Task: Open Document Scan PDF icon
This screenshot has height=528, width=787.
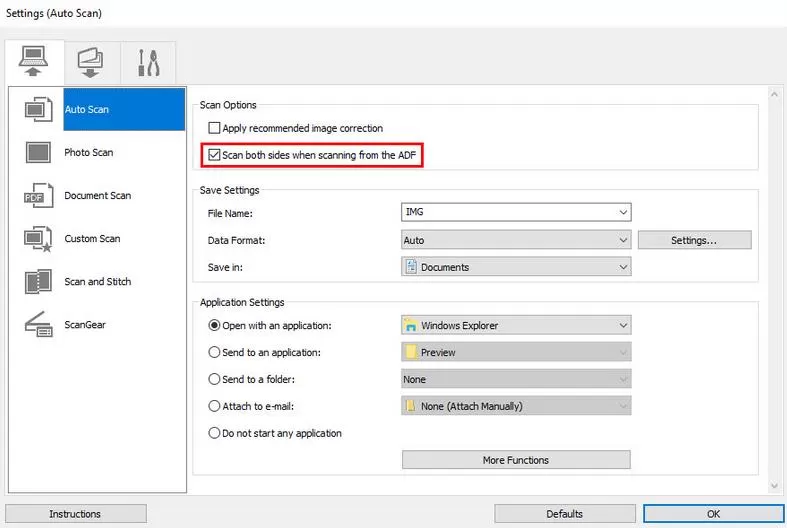Action: (38, 195)
